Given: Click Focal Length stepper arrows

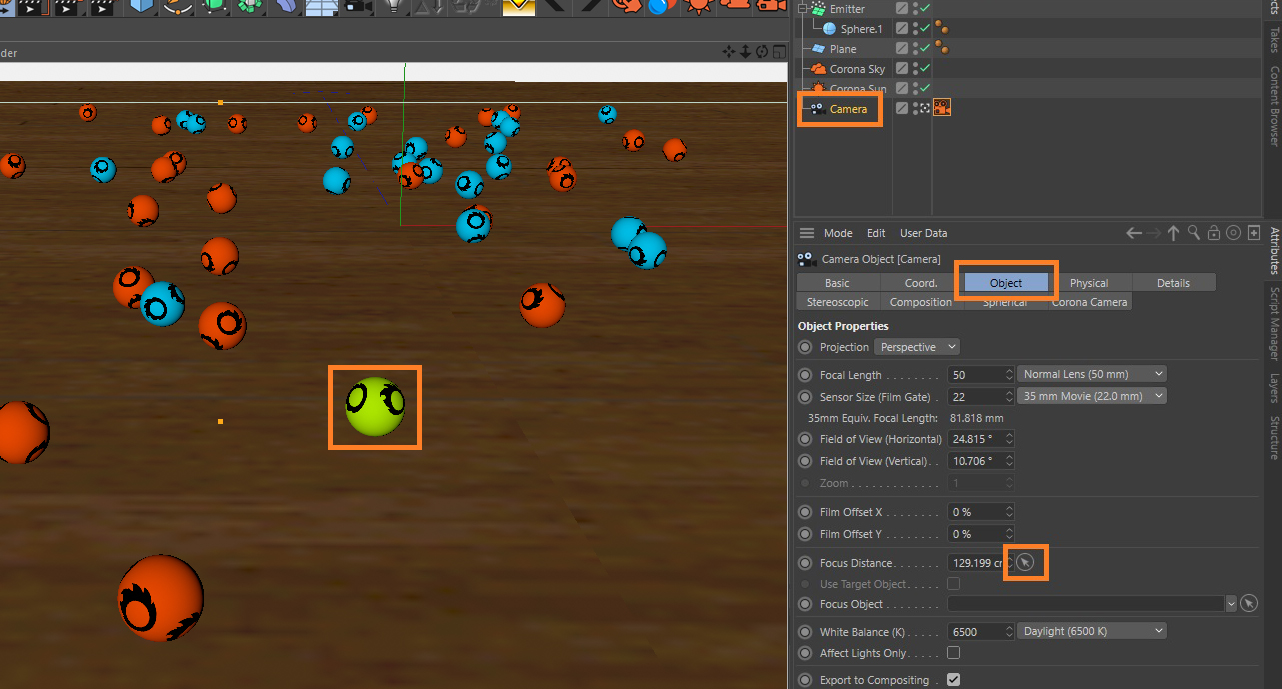Looking at the screenshot, I should pyautogui.click(x=1009, y=375).
